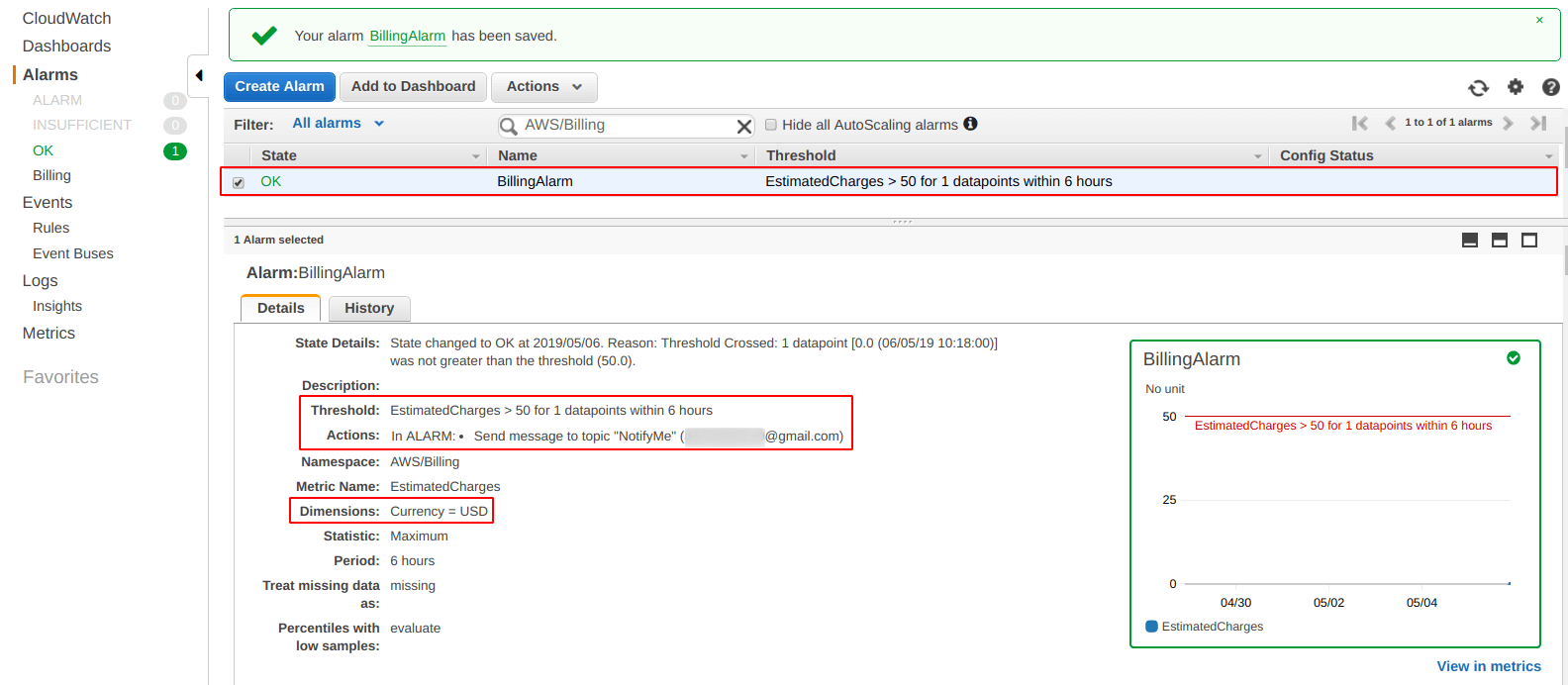Dismiss the alarm saved notification
The width and height of the screenshot is (1568, 685).
(x=1539, y=20)
